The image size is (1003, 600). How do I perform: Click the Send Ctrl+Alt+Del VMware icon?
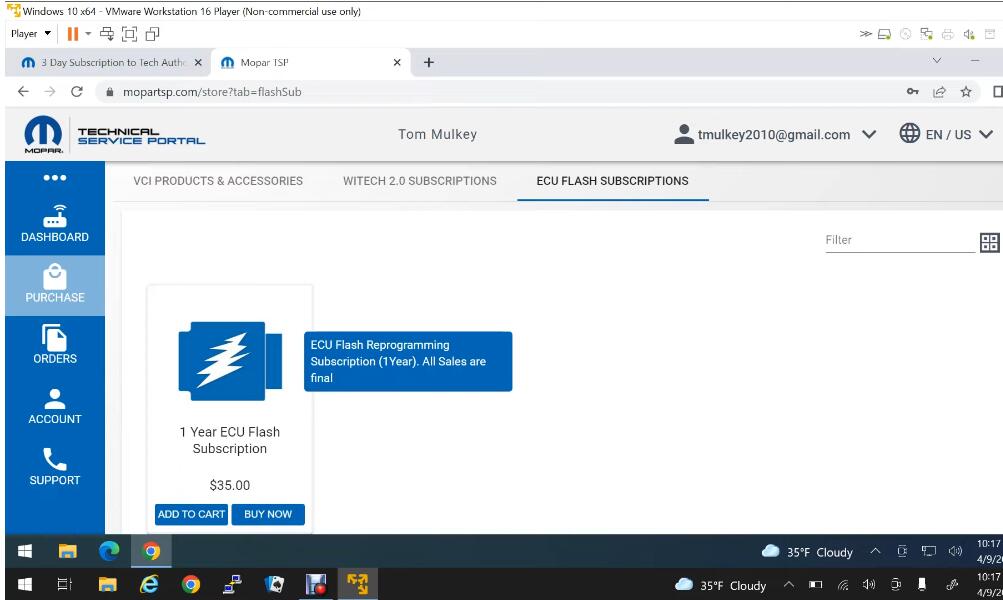click(x=107, y=34)
